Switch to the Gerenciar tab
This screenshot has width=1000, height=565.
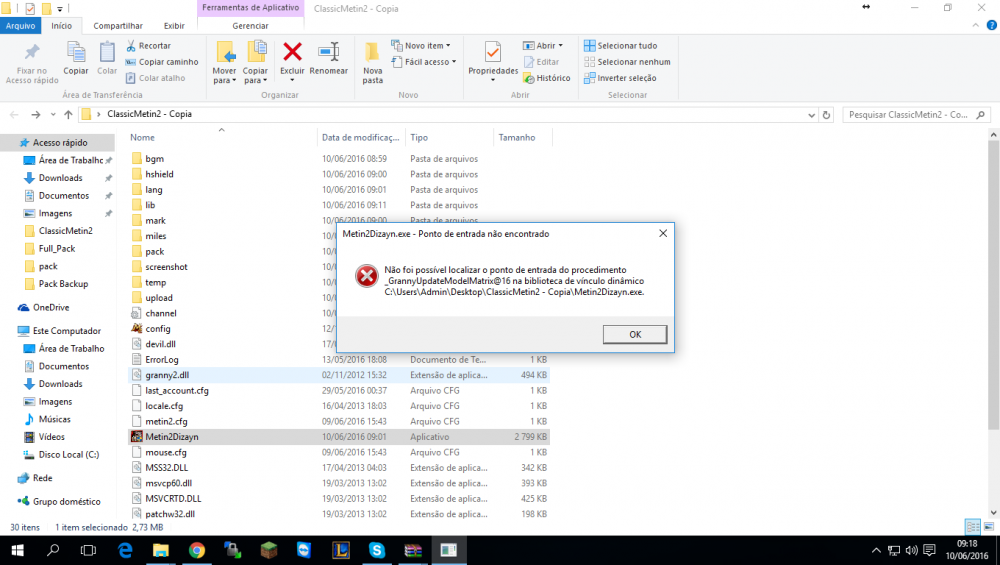pos(250,26)
